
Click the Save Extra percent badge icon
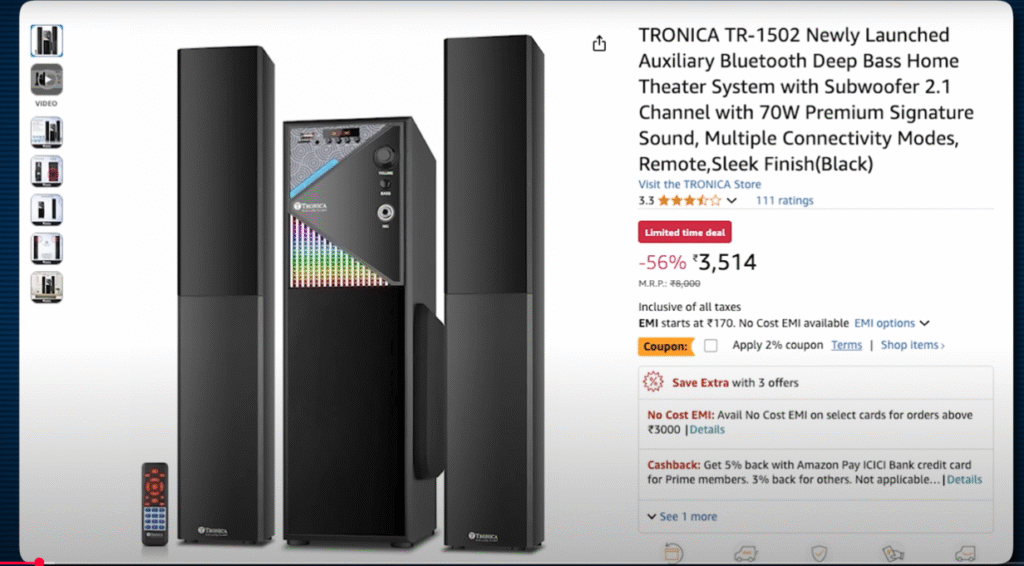[x=653, y=382]
